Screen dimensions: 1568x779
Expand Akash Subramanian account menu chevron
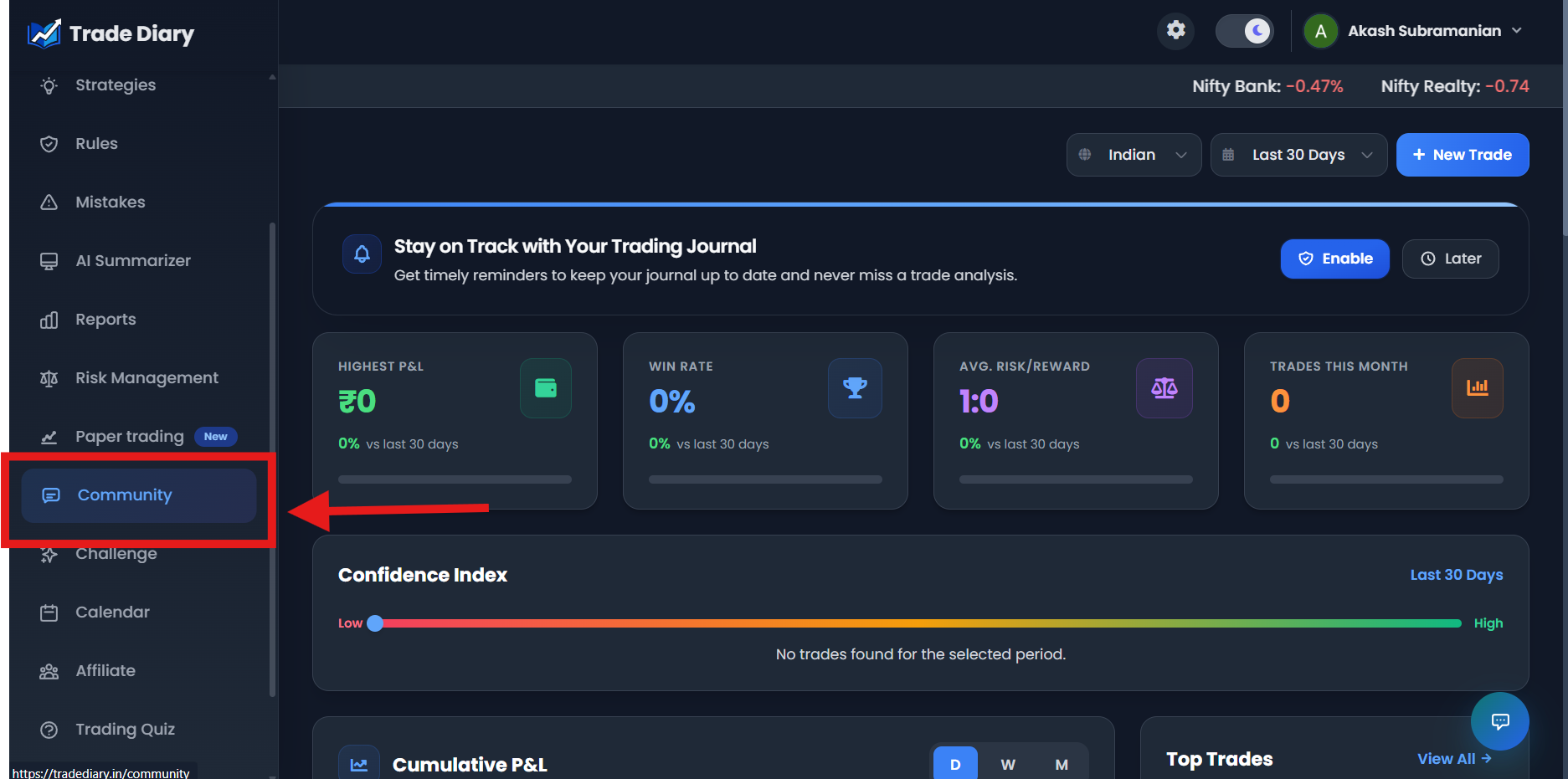click(1517, 31)
